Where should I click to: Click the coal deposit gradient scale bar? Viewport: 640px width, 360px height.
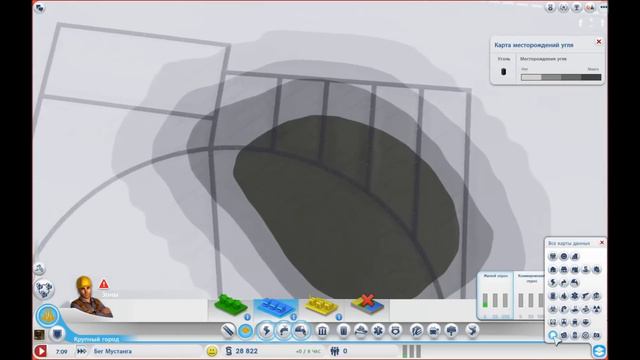(561, 77)
